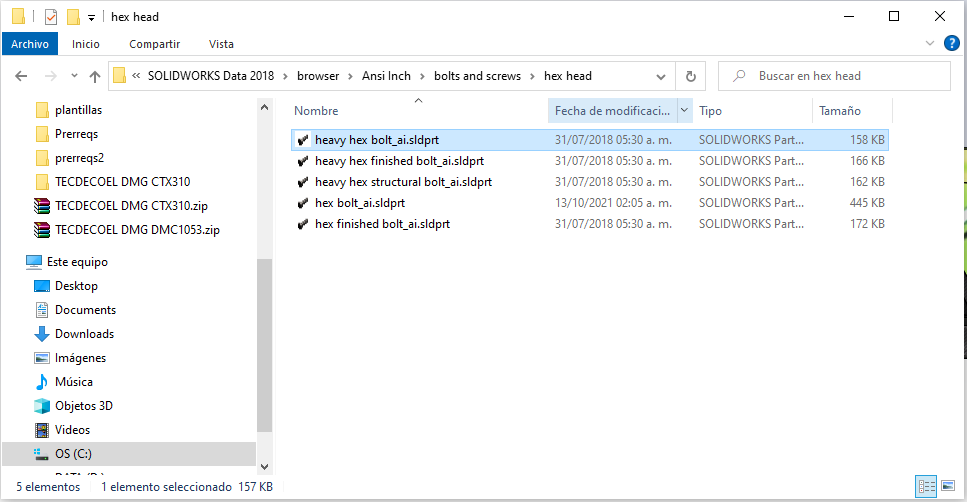The image size is (967, 502).
Task: Expand the ribbon with chevron
Action: pos(930,43)
